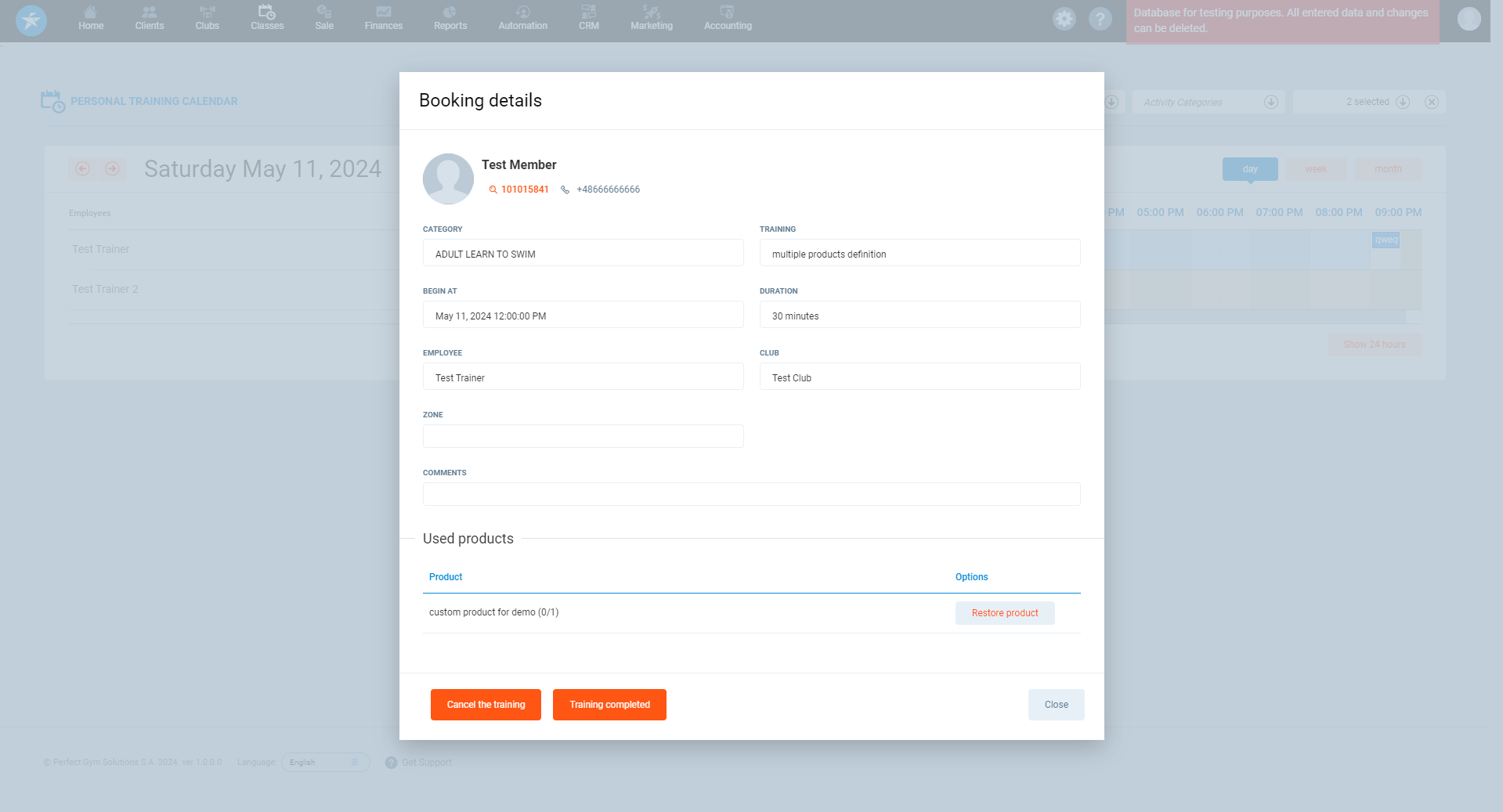Click Test Member profile photo
The height and width of the screenshot is (812, 1503).
click(448, 179)
